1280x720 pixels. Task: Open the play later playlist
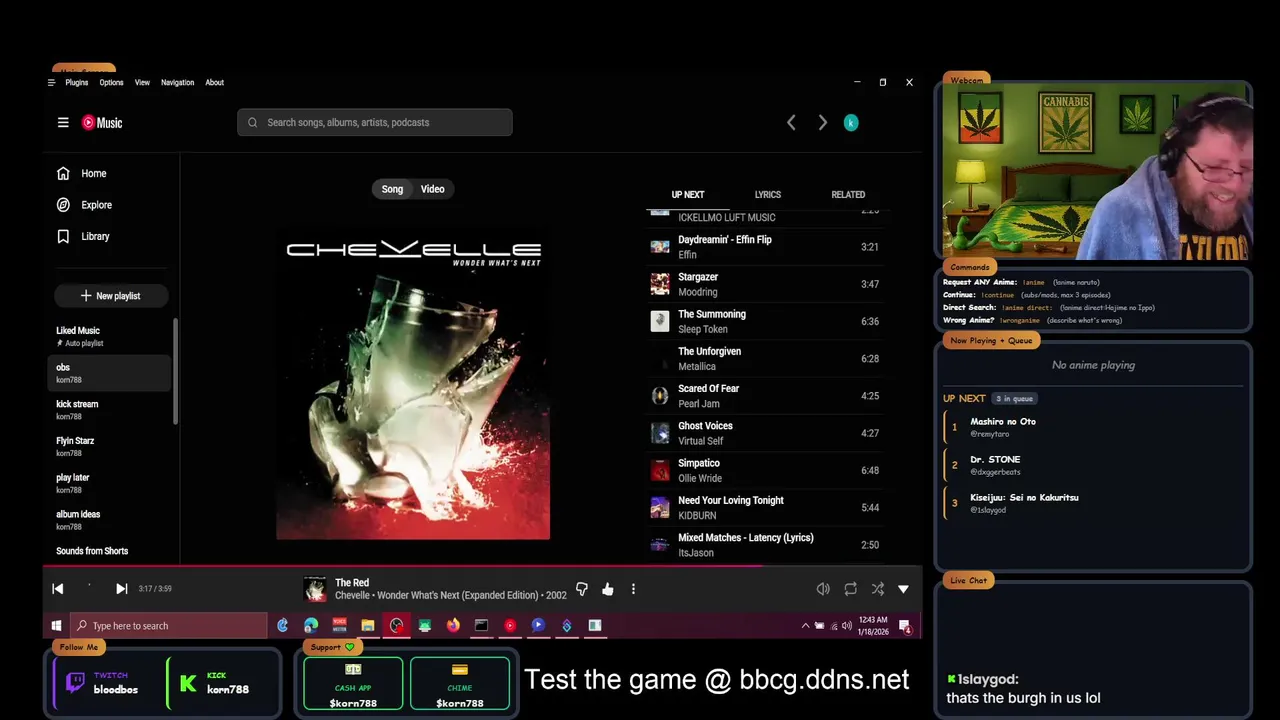click(111, 483)
